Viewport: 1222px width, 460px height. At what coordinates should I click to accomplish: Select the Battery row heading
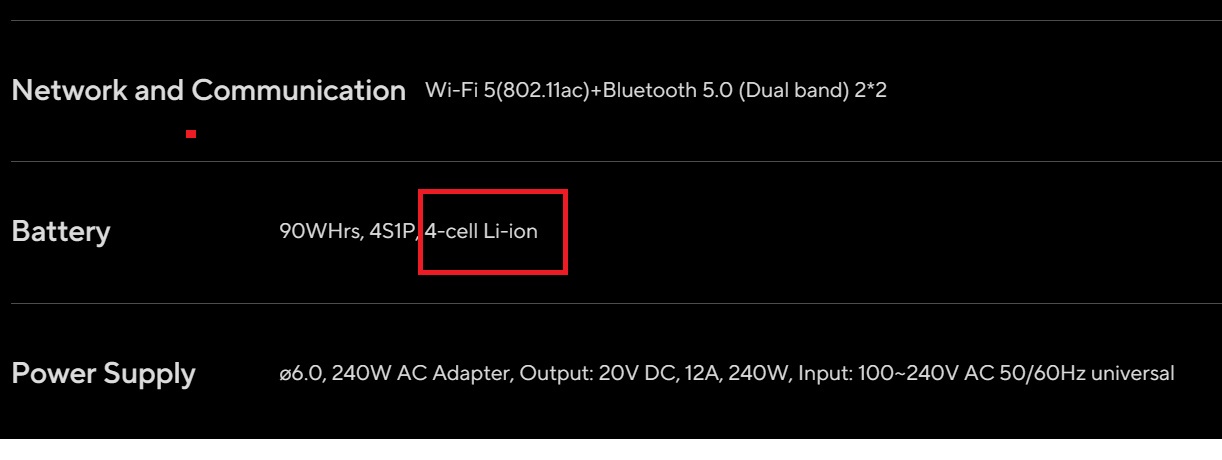(x=61, y=232)
